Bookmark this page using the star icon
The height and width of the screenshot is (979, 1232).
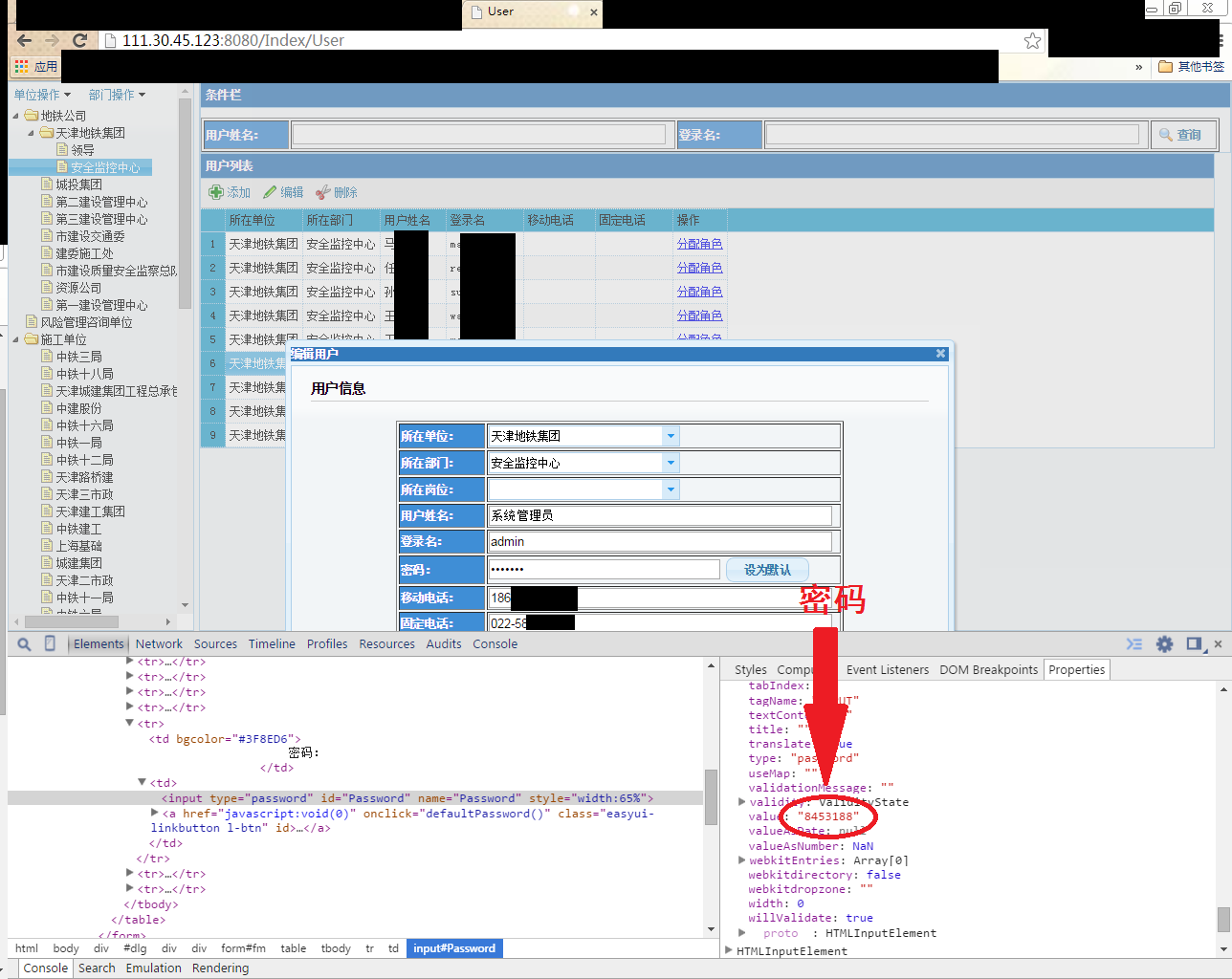[x=1032, y=40]
